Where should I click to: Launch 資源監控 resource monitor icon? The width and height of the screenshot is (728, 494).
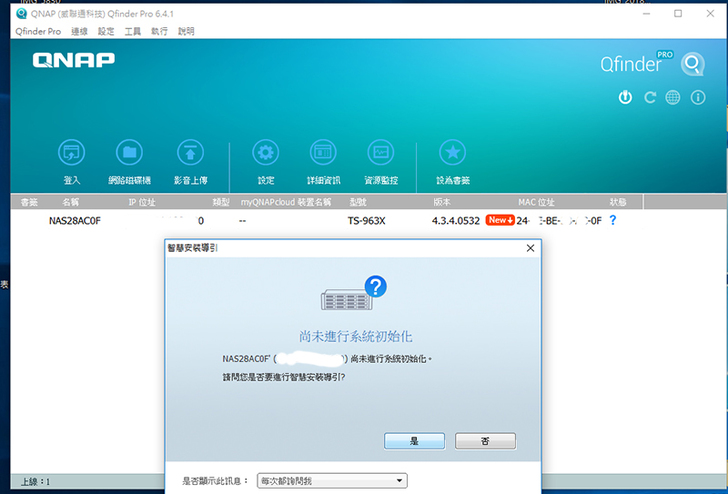(381, 153)
